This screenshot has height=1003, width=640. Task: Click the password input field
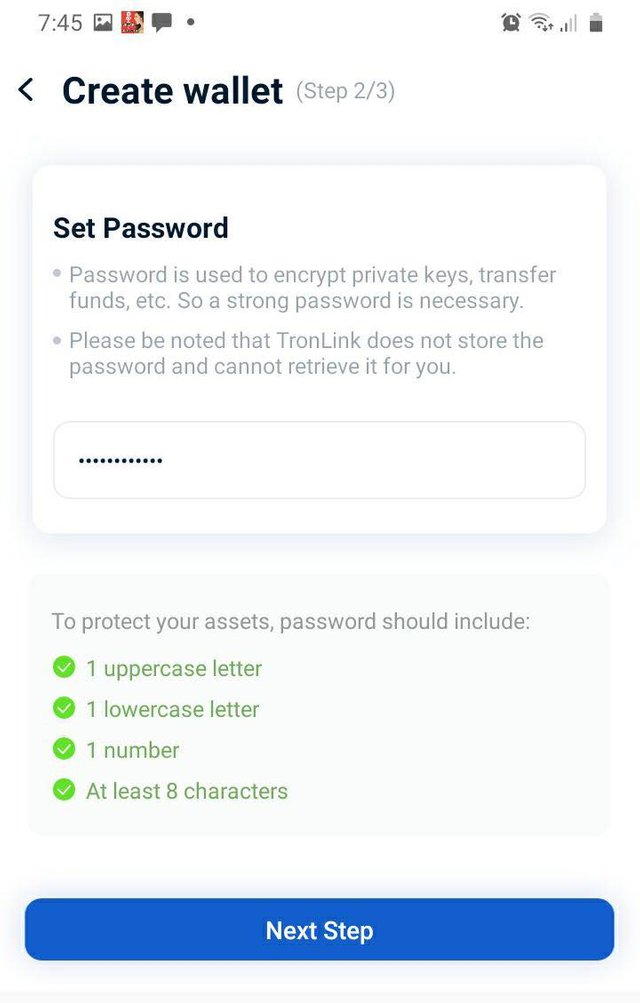pos(319,460)
